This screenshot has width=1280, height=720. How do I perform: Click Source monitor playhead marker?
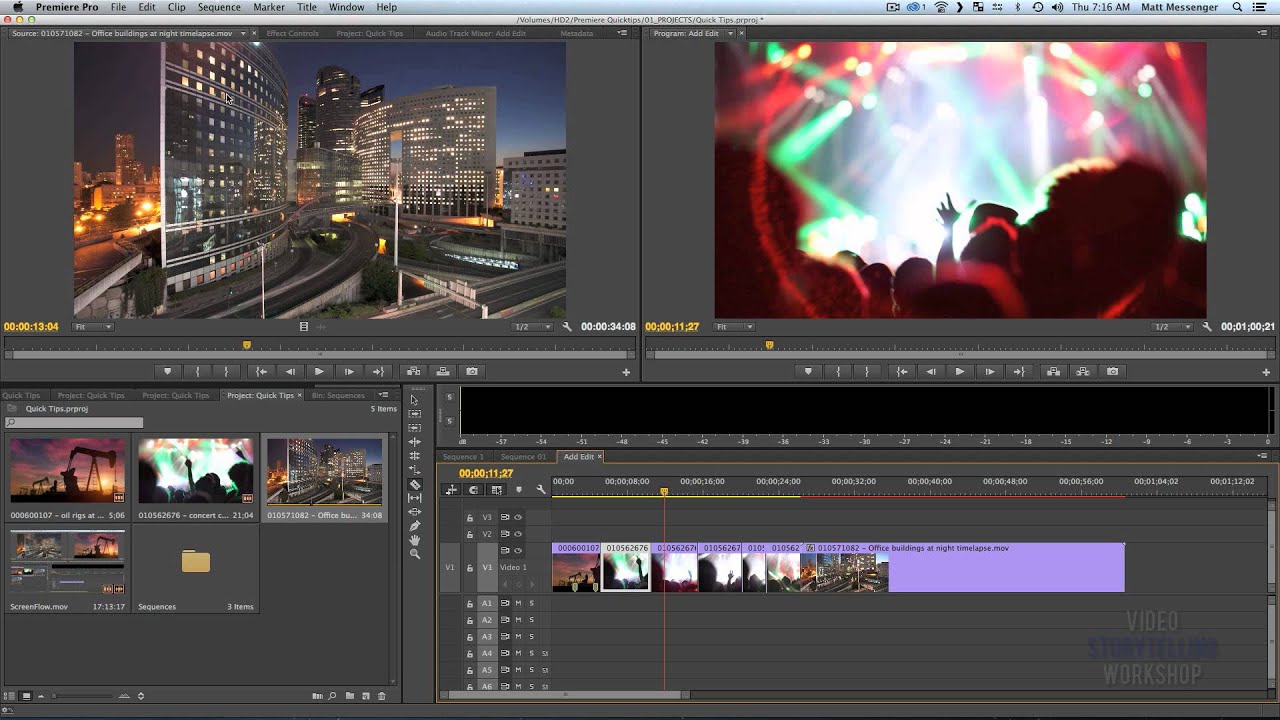click(247, 345)
